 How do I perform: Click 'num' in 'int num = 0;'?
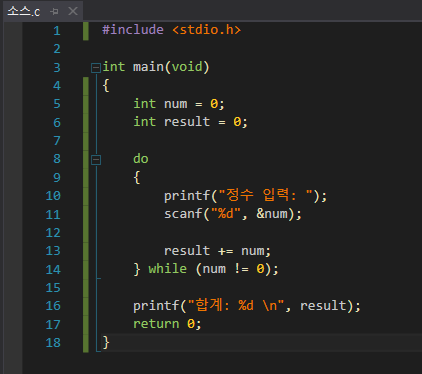[x=175, y=104]
